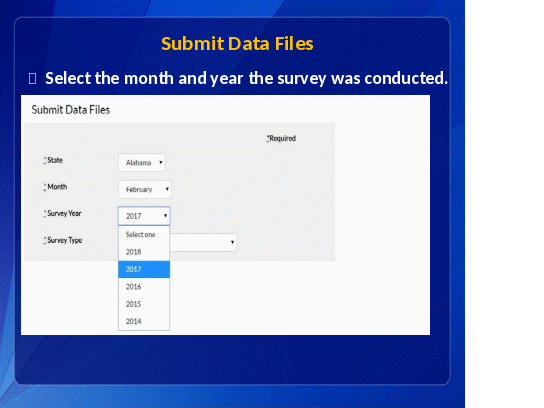Click the instruction about month and year
This screenshot has height=408, width=544.
click(x=246, y=78)
